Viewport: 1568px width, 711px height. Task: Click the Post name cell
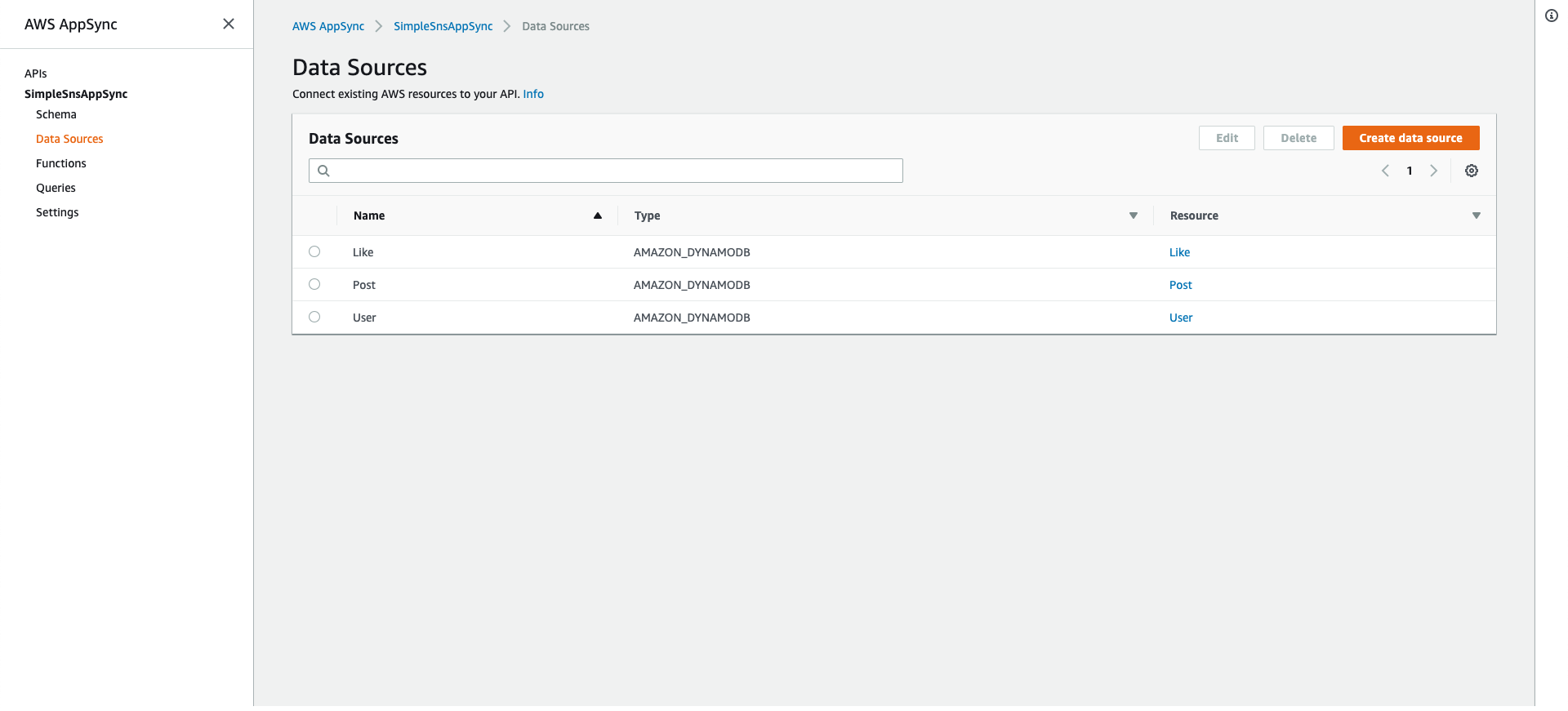[x=364, y=285]
